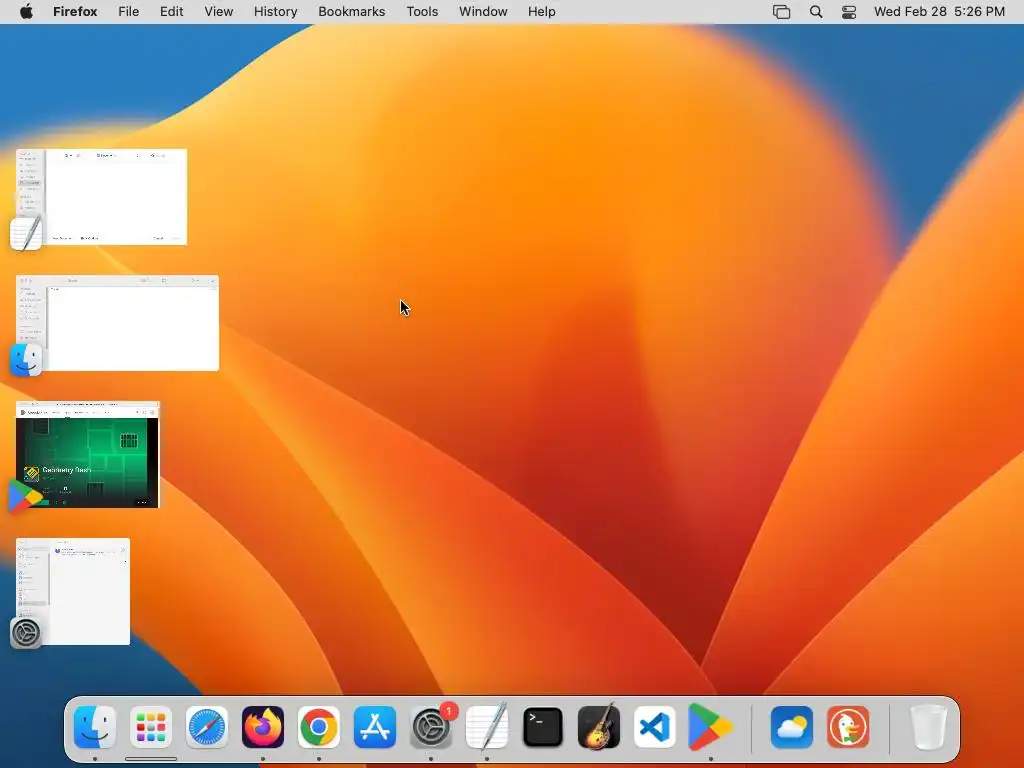Open the Bookmarks menu
Screen dimensions: 1024x768
click(352, 12)
